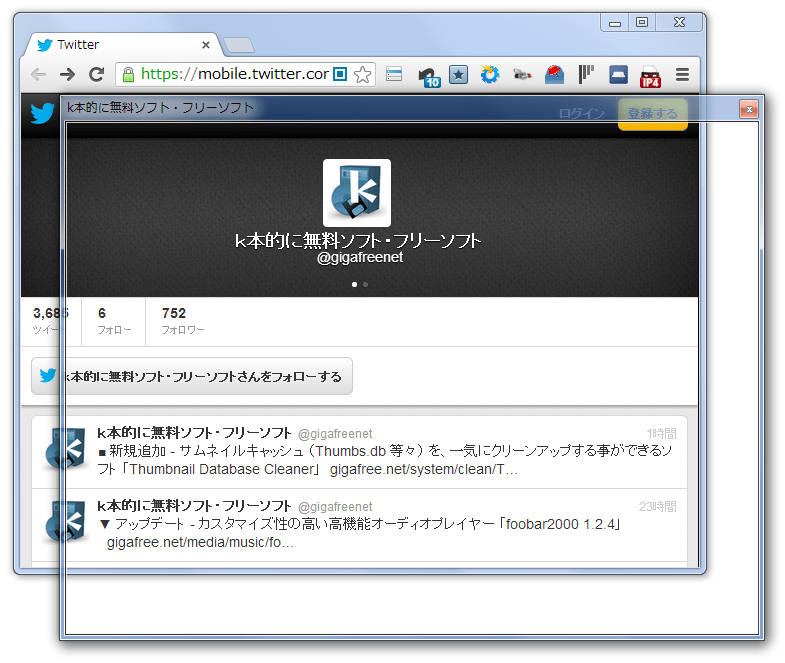Click author name on the Thumbnail Database Cleaner tweet

194,433
